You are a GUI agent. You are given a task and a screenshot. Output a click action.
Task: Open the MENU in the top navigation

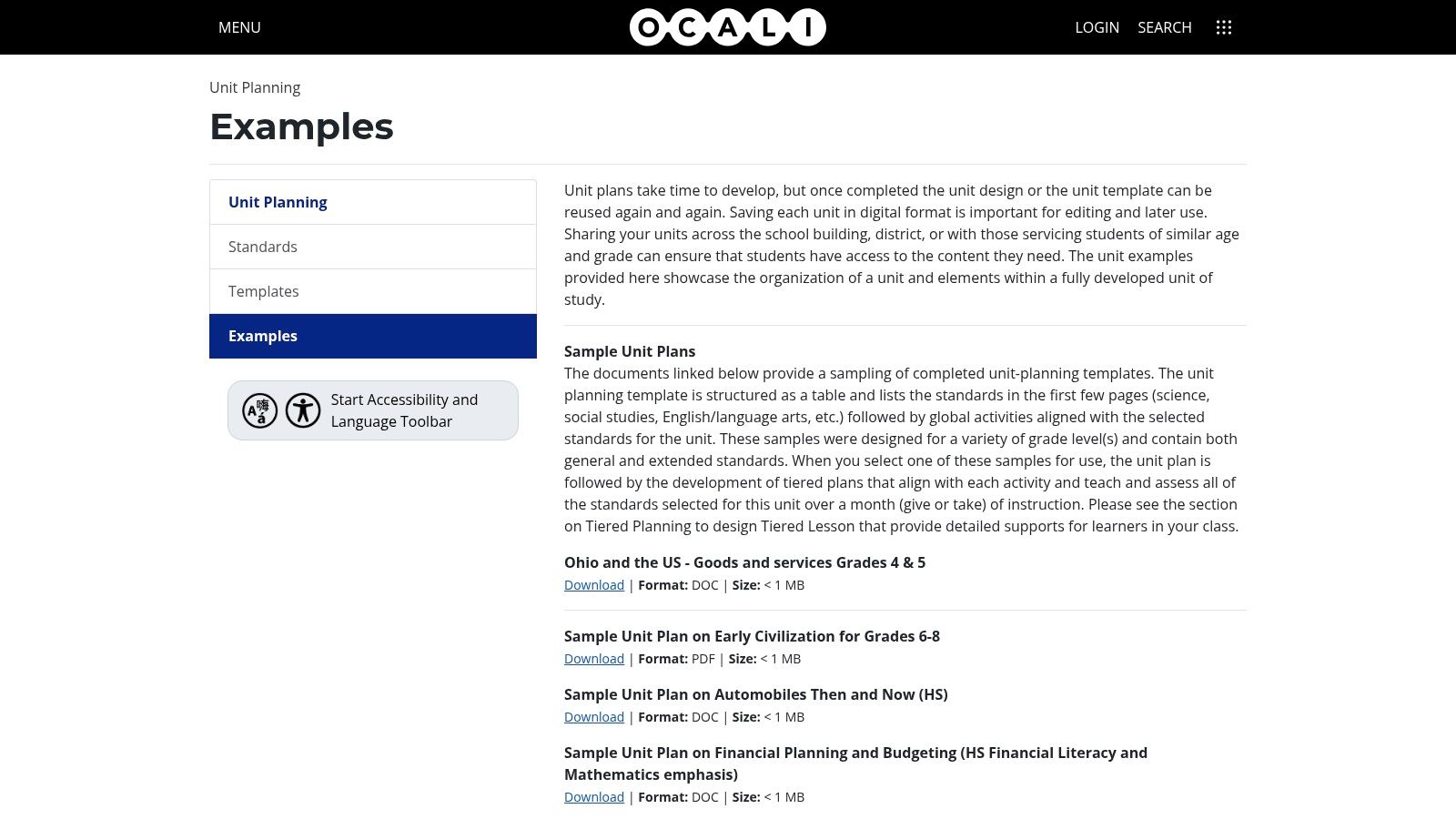point(238,27)
